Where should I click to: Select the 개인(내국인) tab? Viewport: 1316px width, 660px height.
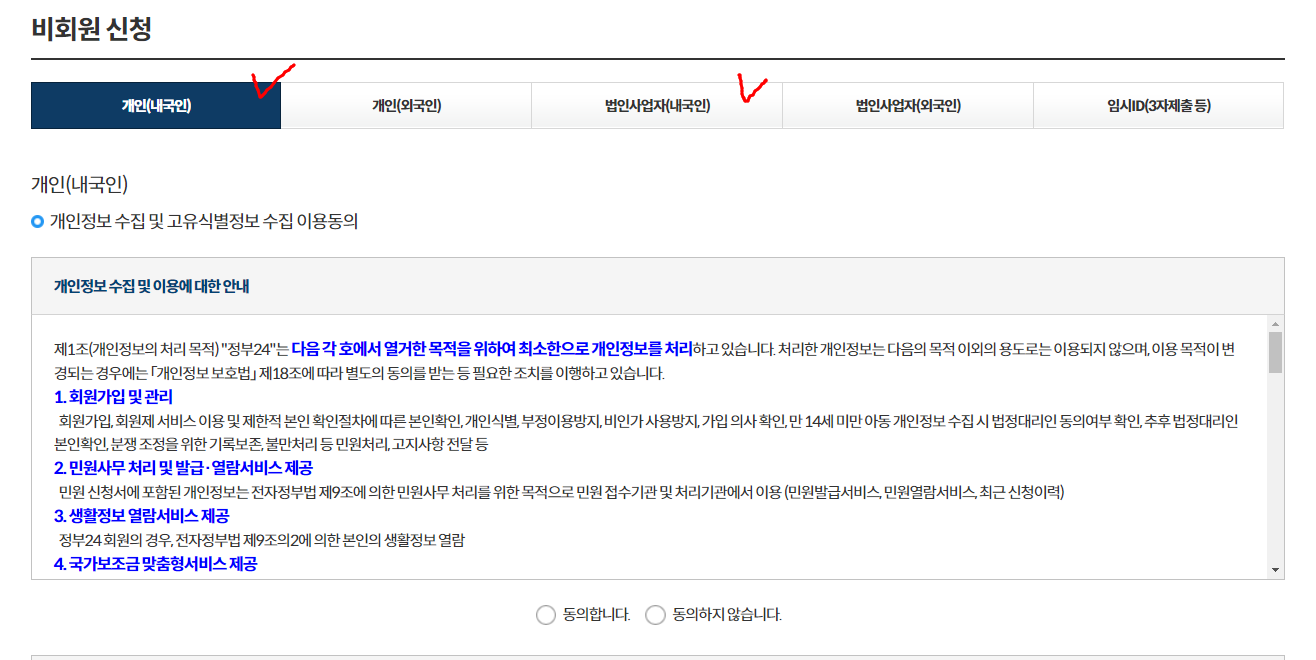(x=156, y=106)
